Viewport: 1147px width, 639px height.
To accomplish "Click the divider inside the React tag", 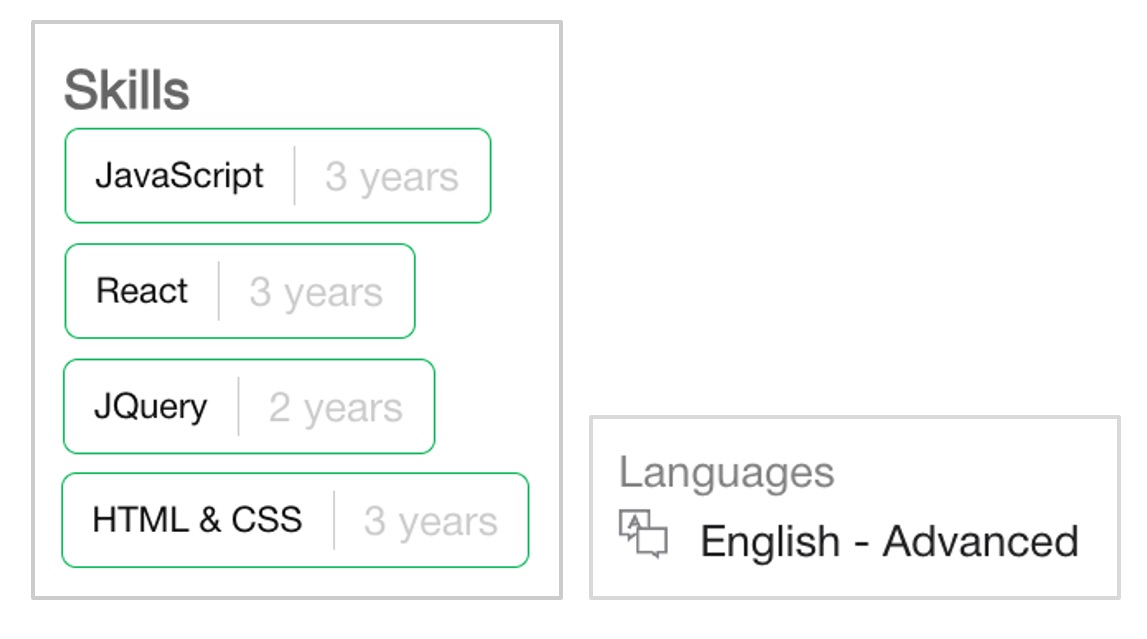I will point(219,291).
